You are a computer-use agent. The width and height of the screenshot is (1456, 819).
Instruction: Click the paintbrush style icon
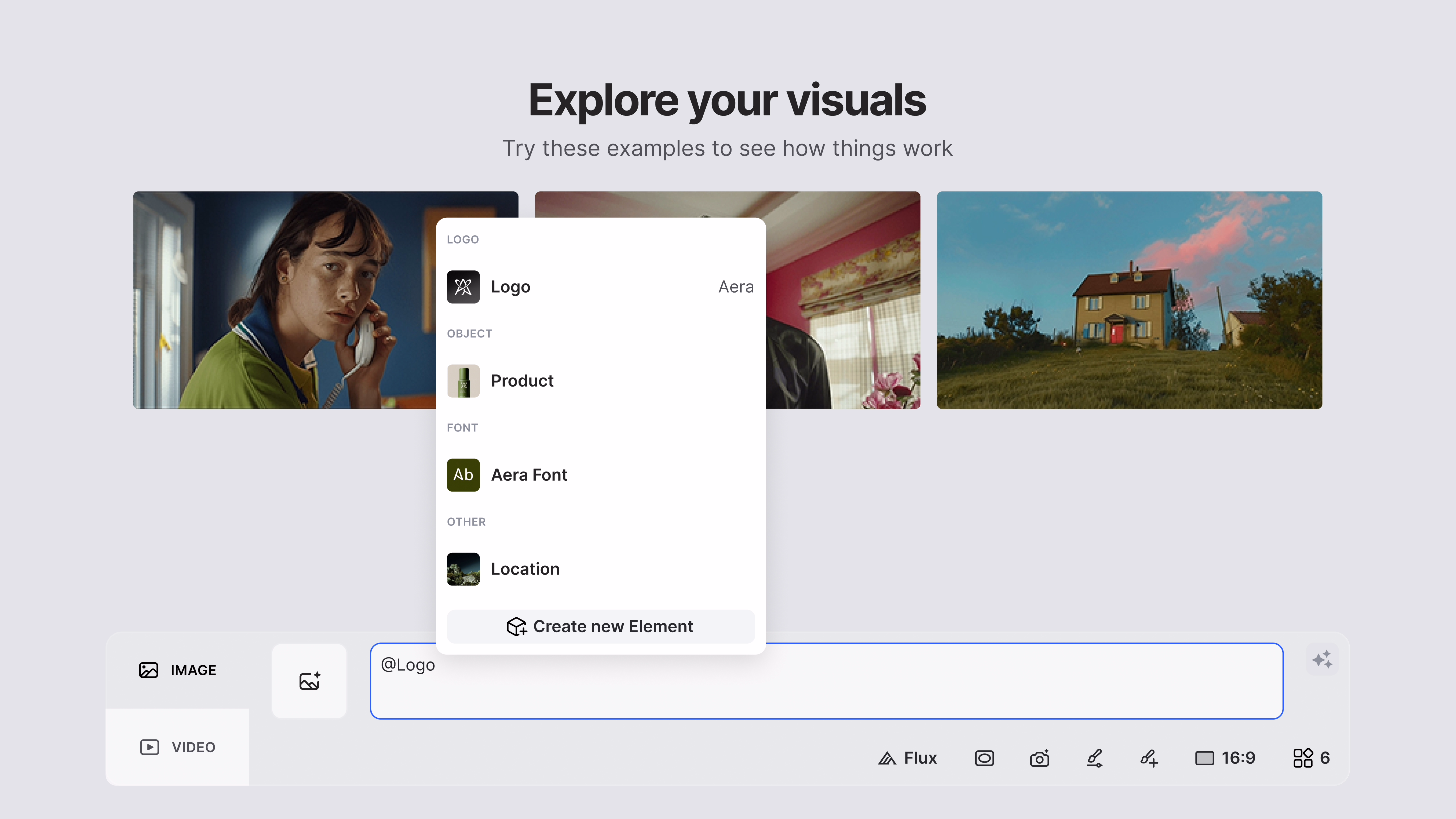1094,758
